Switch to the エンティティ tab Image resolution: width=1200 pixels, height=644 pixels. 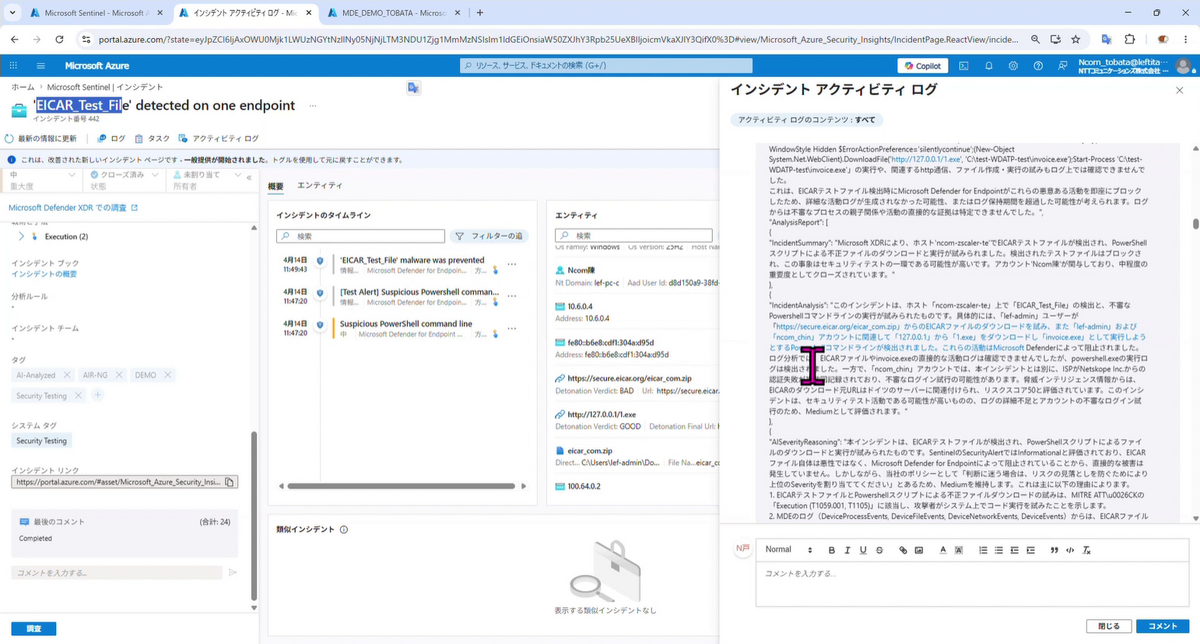click(320, 186)
